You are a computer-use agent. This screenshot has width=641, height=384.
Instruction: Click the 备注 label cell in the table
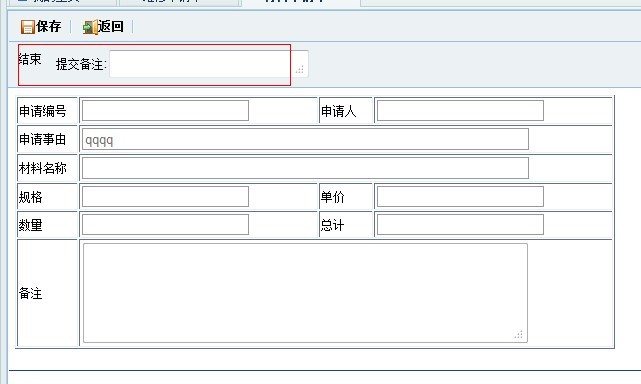47,293
